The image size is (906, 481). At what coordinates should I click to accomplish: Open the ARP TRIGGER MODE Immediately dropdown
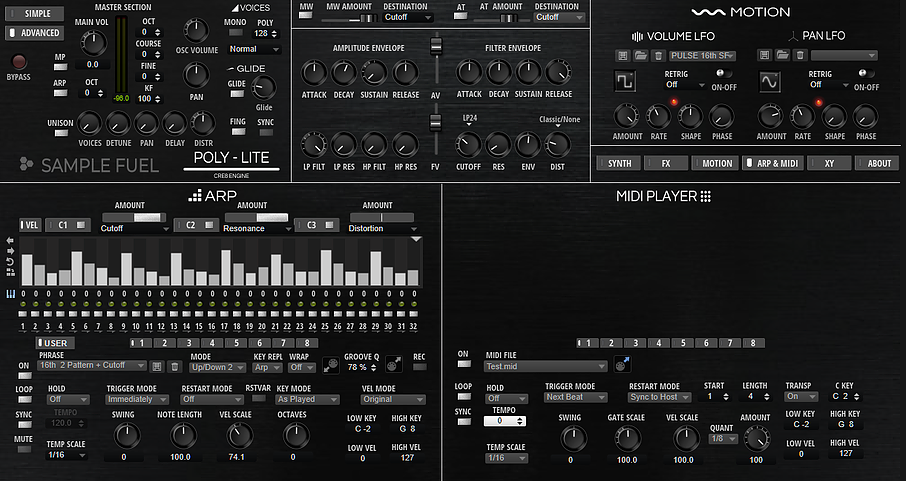tap(137, 399)
